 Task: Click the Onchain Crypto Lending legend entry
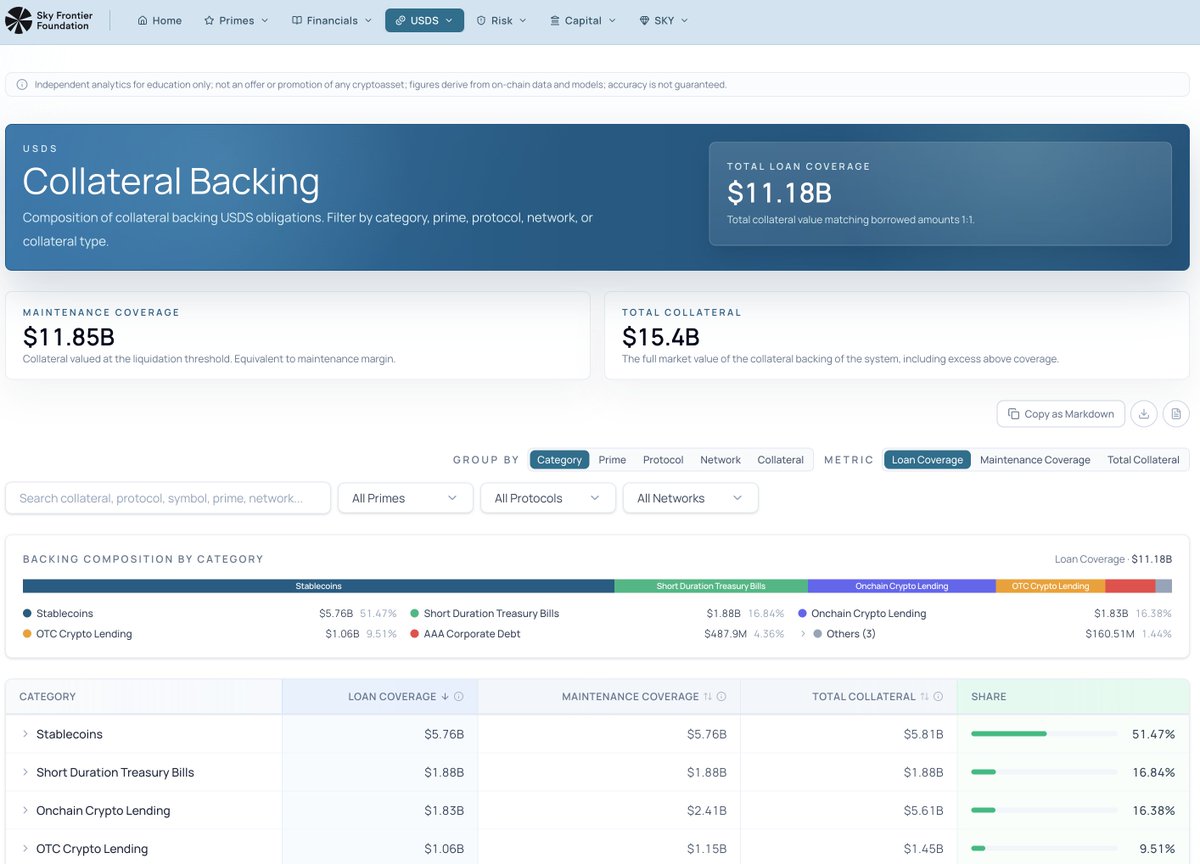click(x=985, y=613)
